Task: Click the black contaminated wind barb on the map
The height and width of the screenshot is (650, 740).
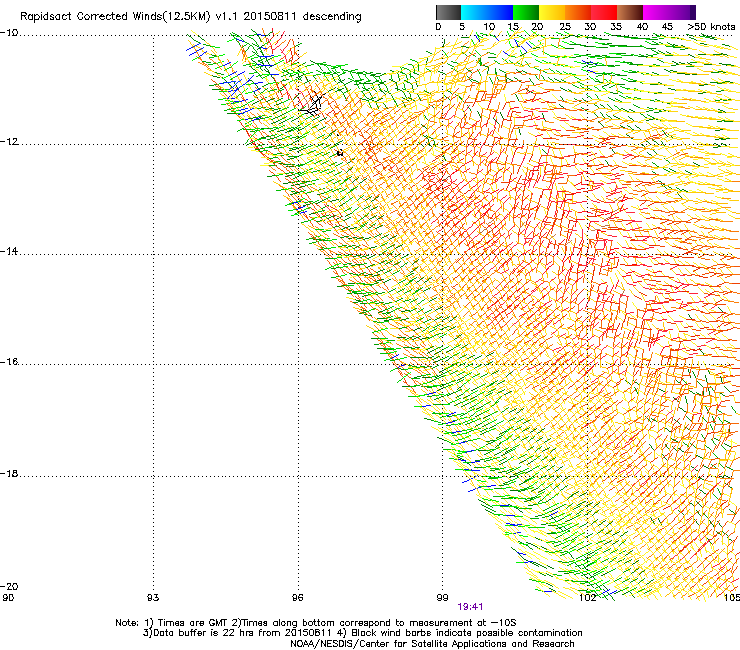Action: [311, 106]
